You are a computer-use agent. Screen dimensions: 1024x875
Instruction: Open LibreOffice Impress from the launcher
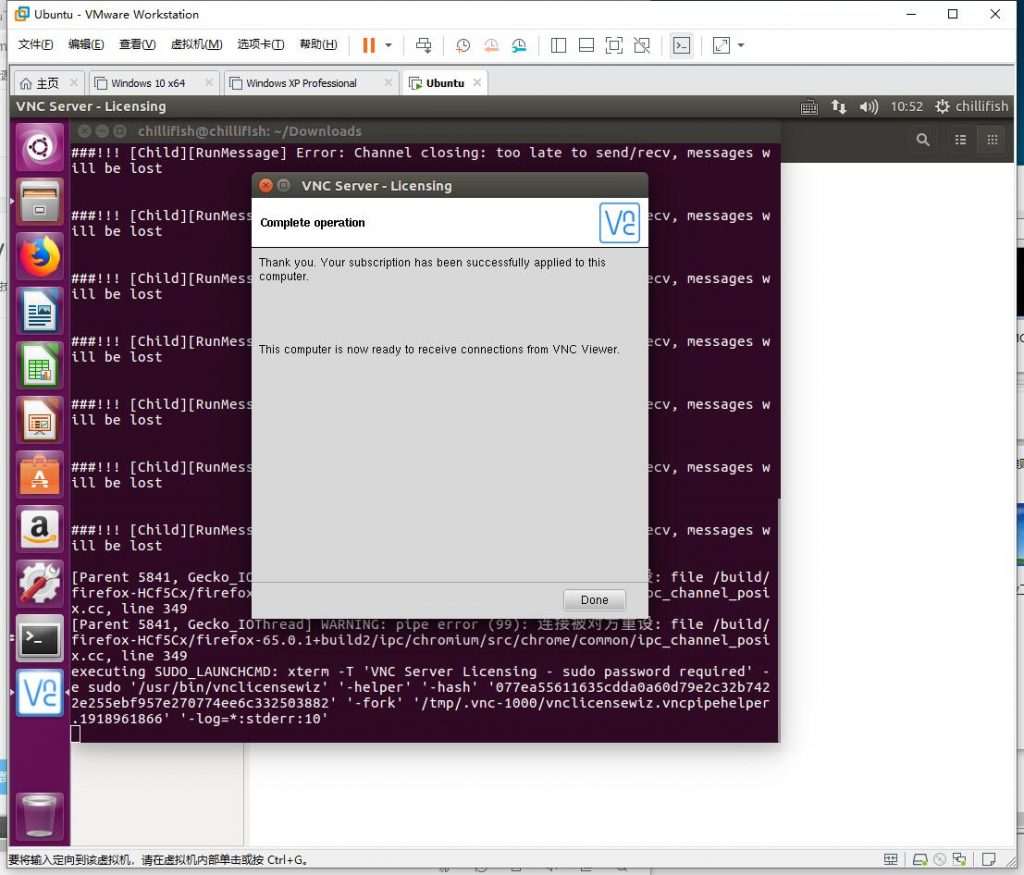tap(40, 420)
